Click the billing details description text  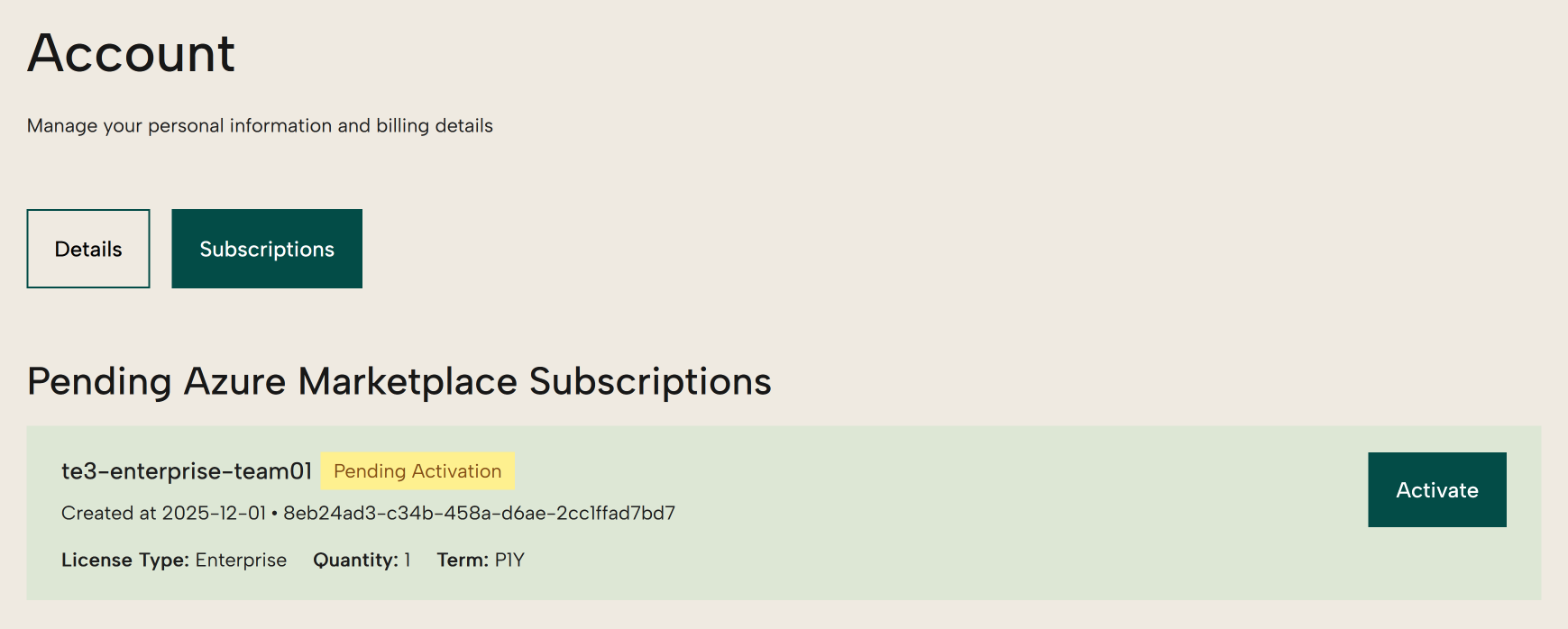(261, 125)
